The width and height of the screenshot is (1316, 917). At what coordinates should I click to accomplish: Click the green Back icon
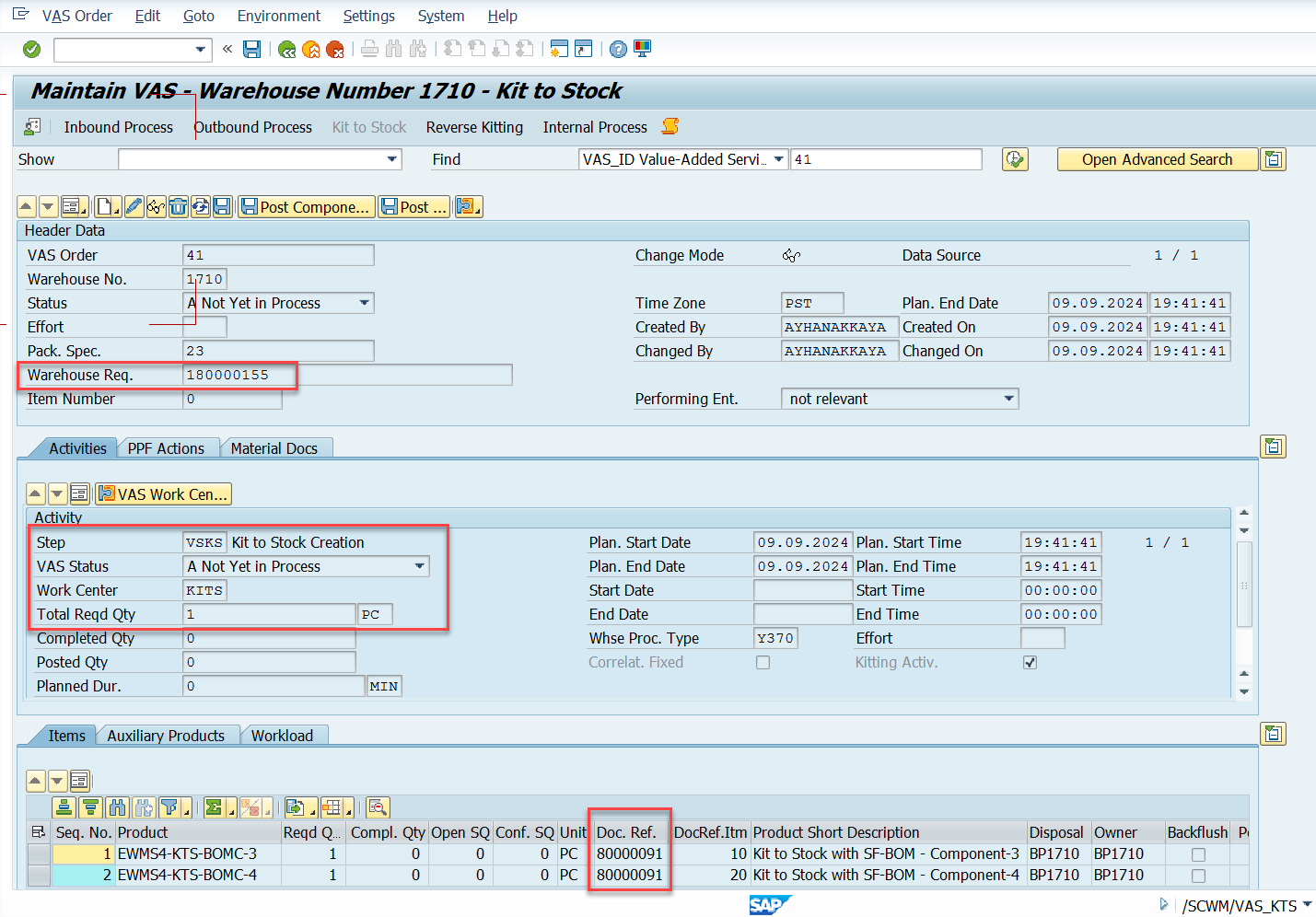(x=287, y=49)
